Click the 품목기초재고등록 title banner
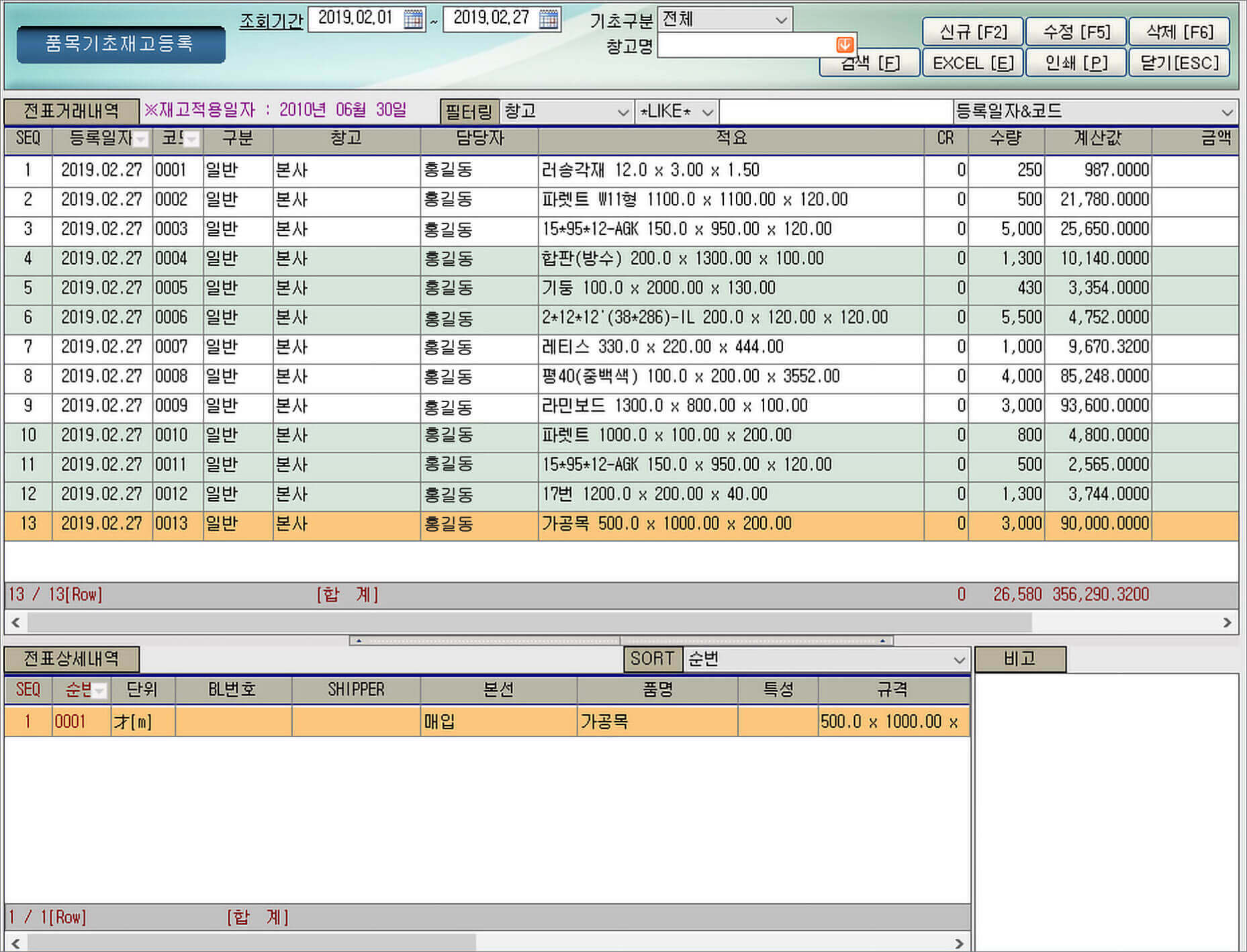Viewport: 1247px width, 952px height. coord(121,44)
